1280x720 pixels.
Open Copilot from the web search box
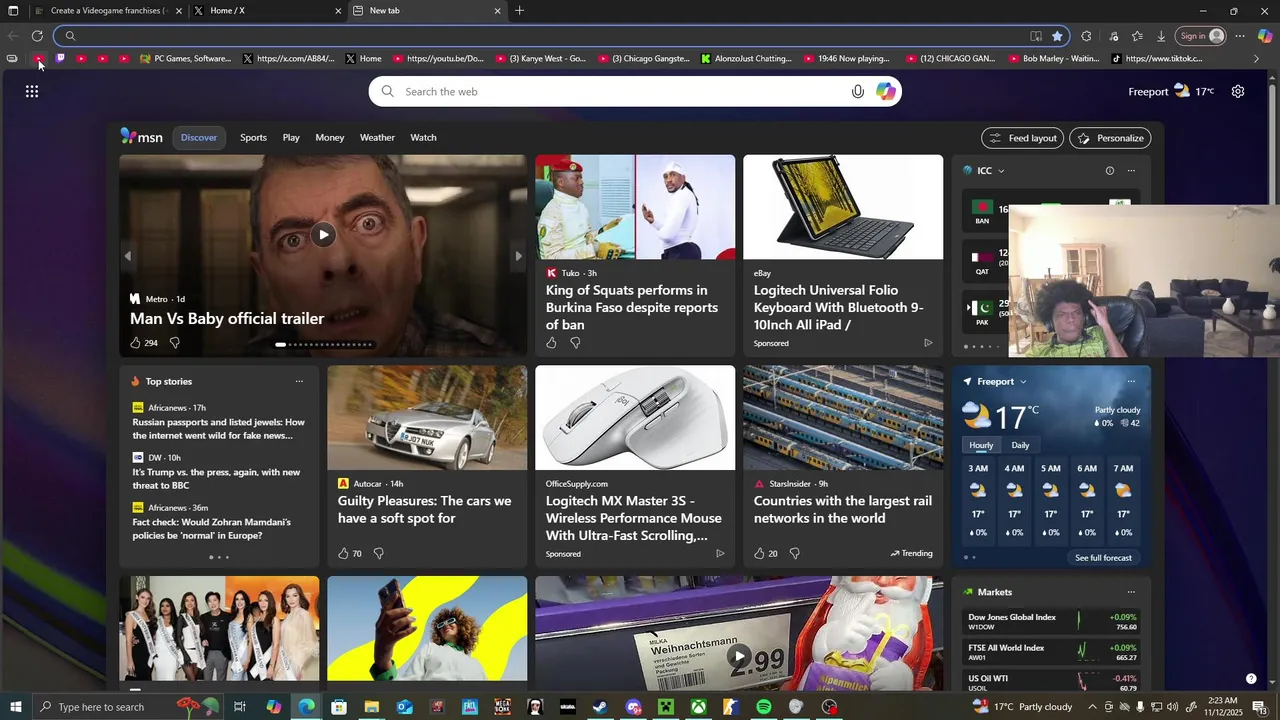pyautogui.click(x=886, y=91)
